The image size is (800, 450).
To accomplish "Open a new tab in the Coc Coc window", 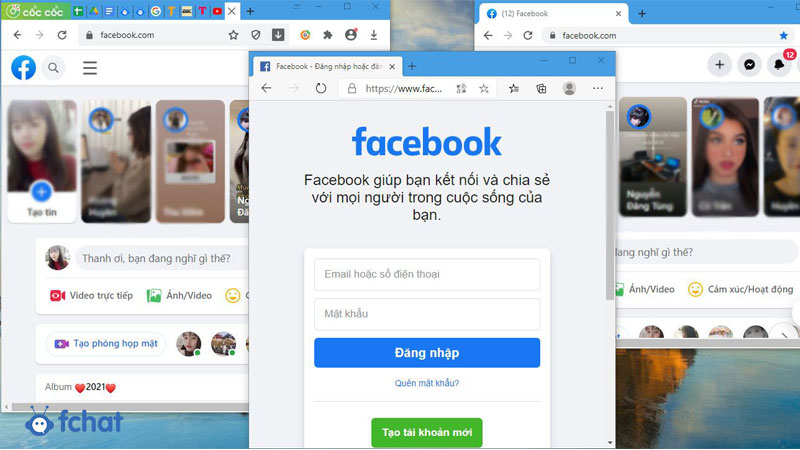I will [250, 11].
